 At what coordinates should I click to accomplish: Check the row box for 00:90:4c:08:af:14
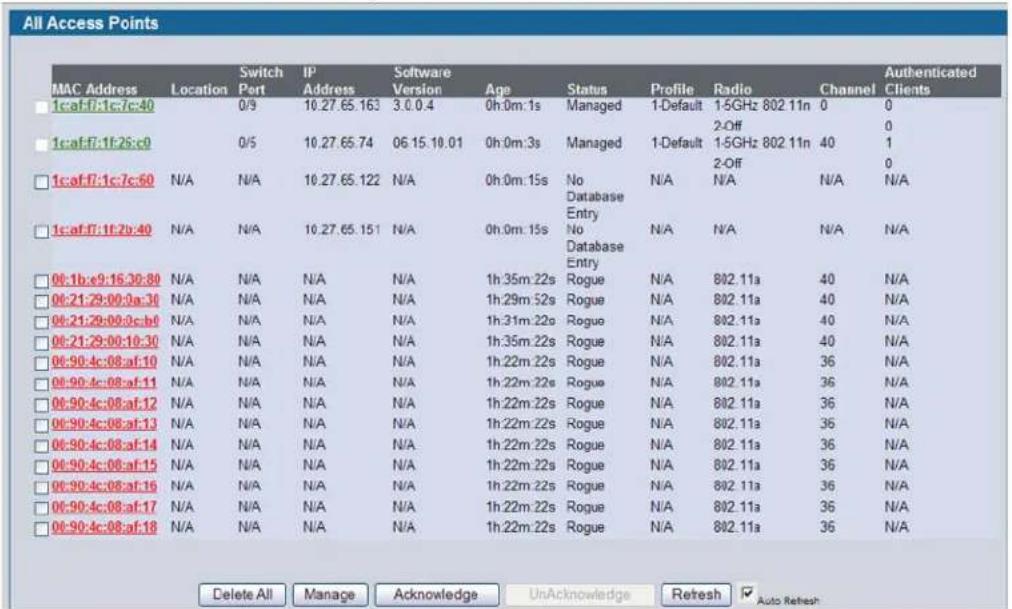(41, 446)
